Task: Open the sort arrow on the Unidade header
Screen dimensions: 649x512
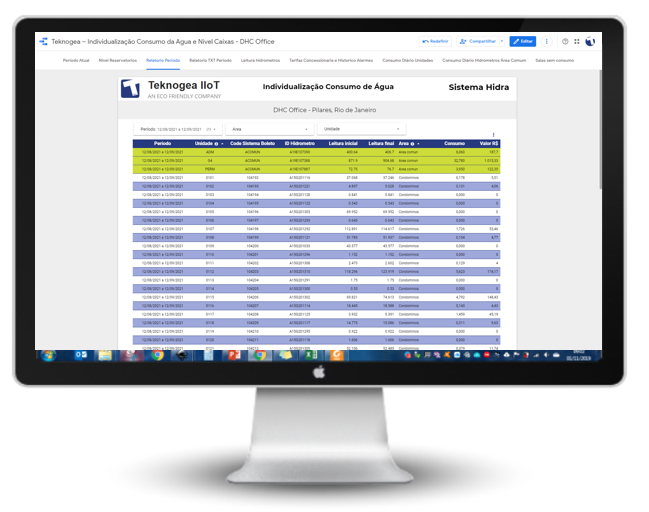Action: [x=222, y=144]
